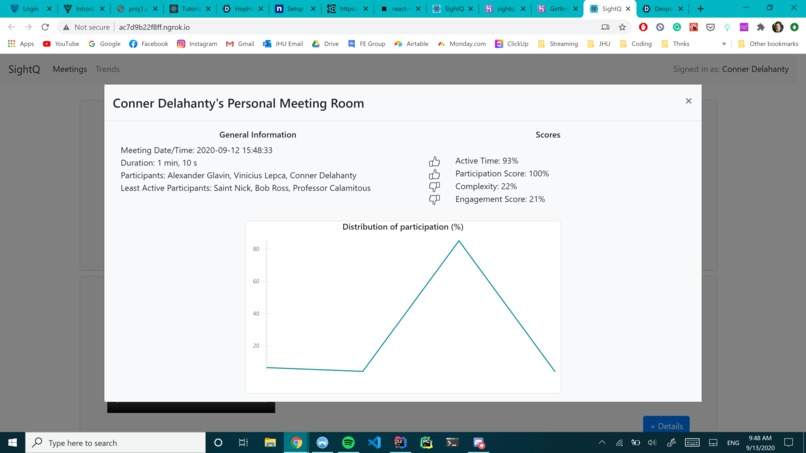Open Visual Studio Code from the taskbar
This screenshot has height=453, width=806.
(374, 442)
